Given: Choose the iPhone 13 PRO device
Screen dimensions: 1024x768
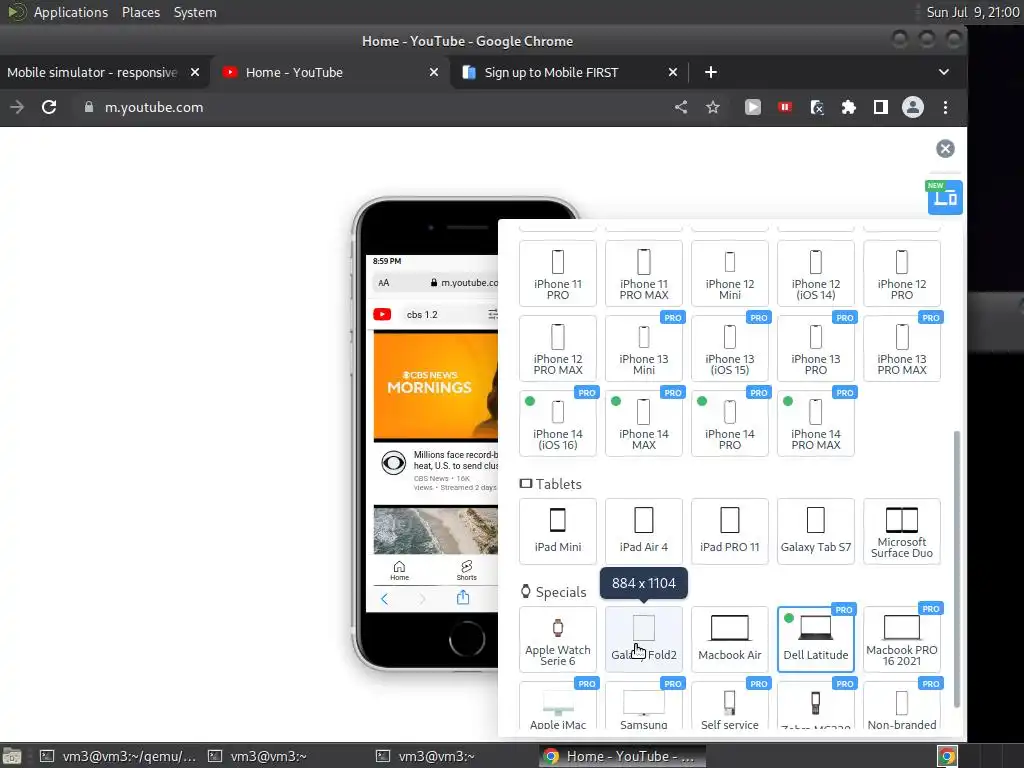Looking at the screenshot, I should pyautogui.click(x=816, y=349).
